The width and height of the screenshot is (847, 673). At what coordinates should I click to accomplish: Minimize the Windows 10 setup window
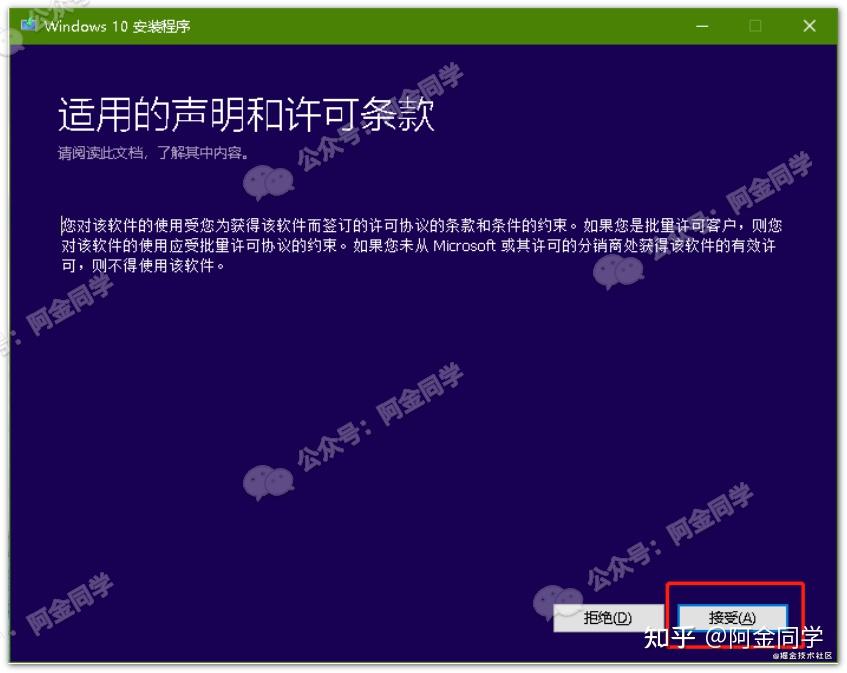702,26
